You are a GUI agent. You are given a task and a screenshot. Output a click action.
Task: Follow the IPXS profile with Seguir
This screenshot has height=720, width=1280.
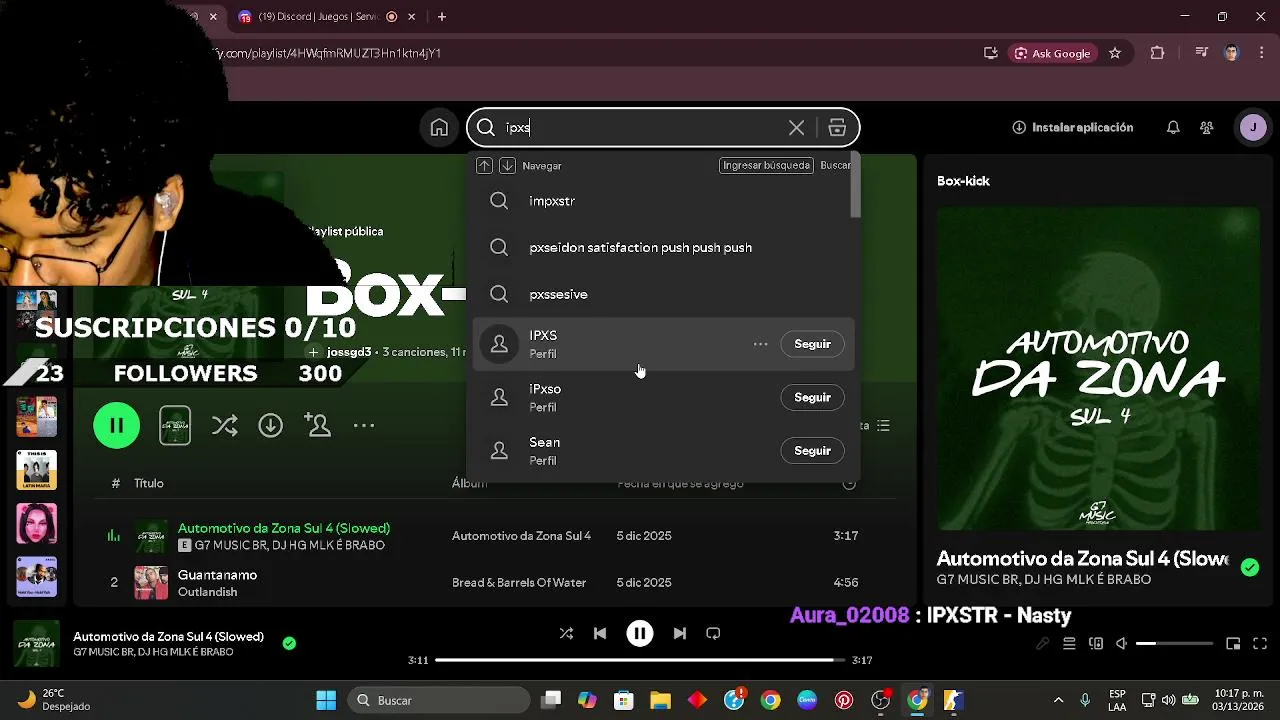point(812,344)
